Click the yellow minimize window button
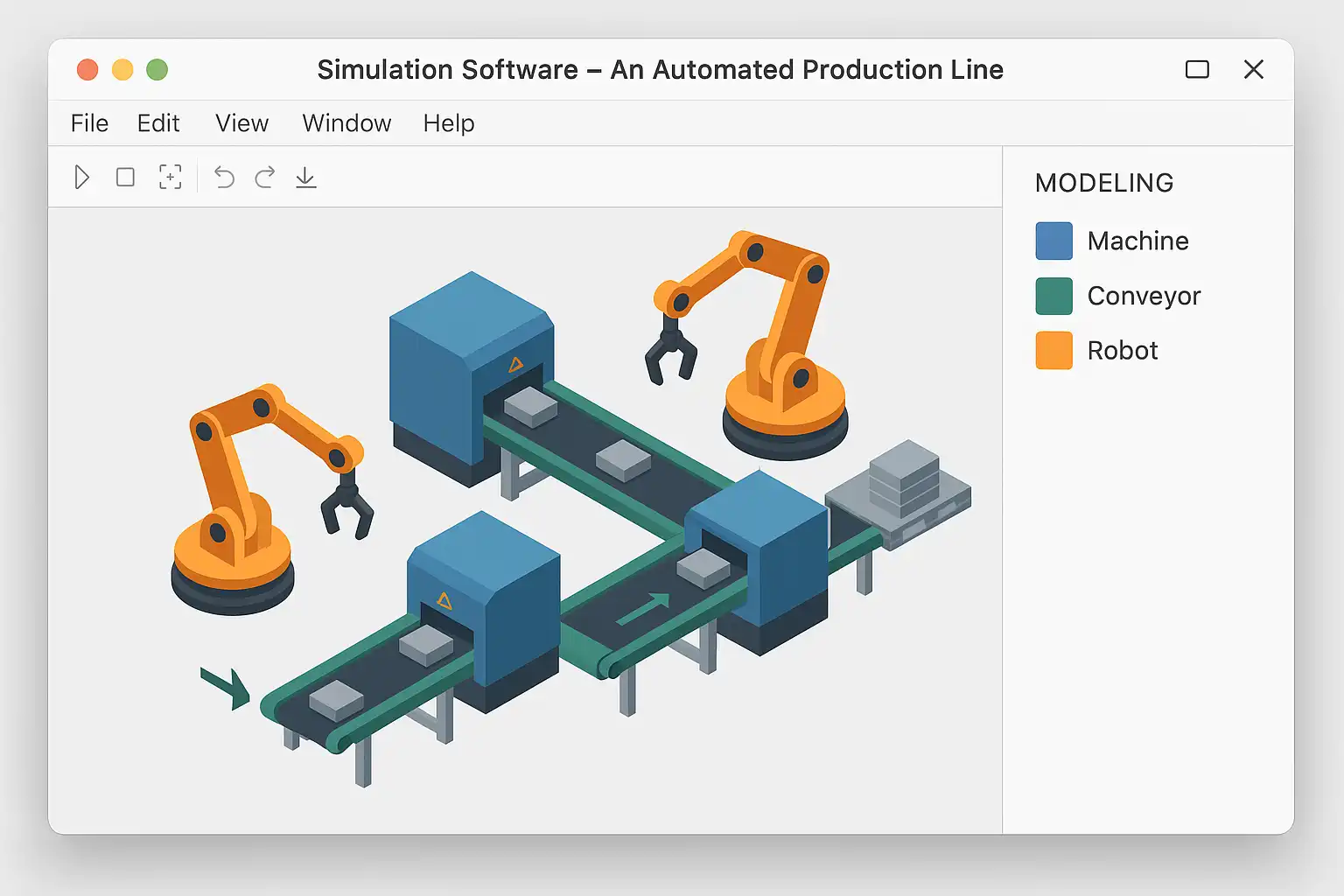This screenshot has width=1344, height=896. pyautogui.click(x=122, y=69)
